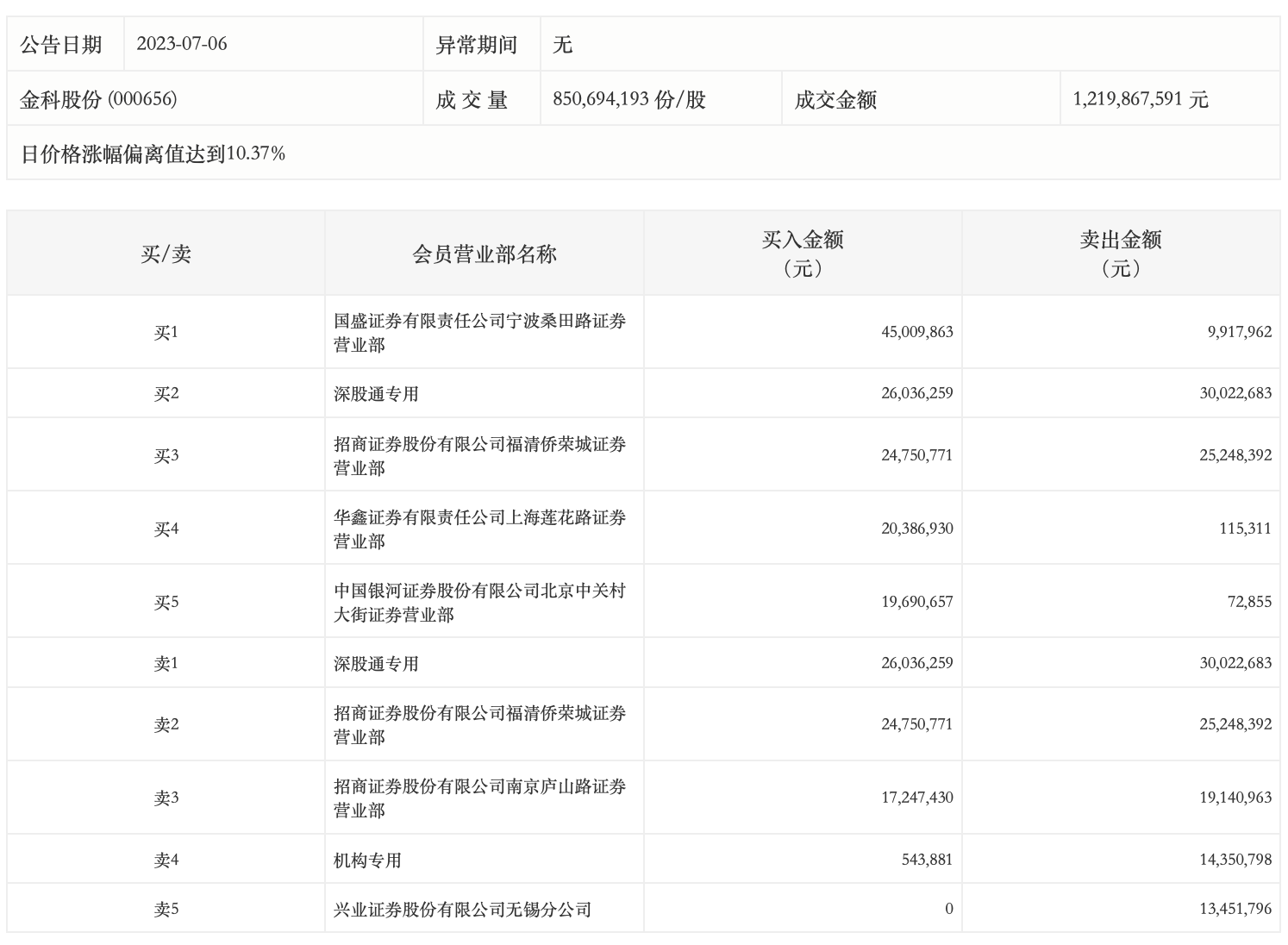This screenshot has width=1288, height=945.
Task: Click the trading volume value 850,694,193 份/股
Action: pyautogui.click(x=628, y=100)
